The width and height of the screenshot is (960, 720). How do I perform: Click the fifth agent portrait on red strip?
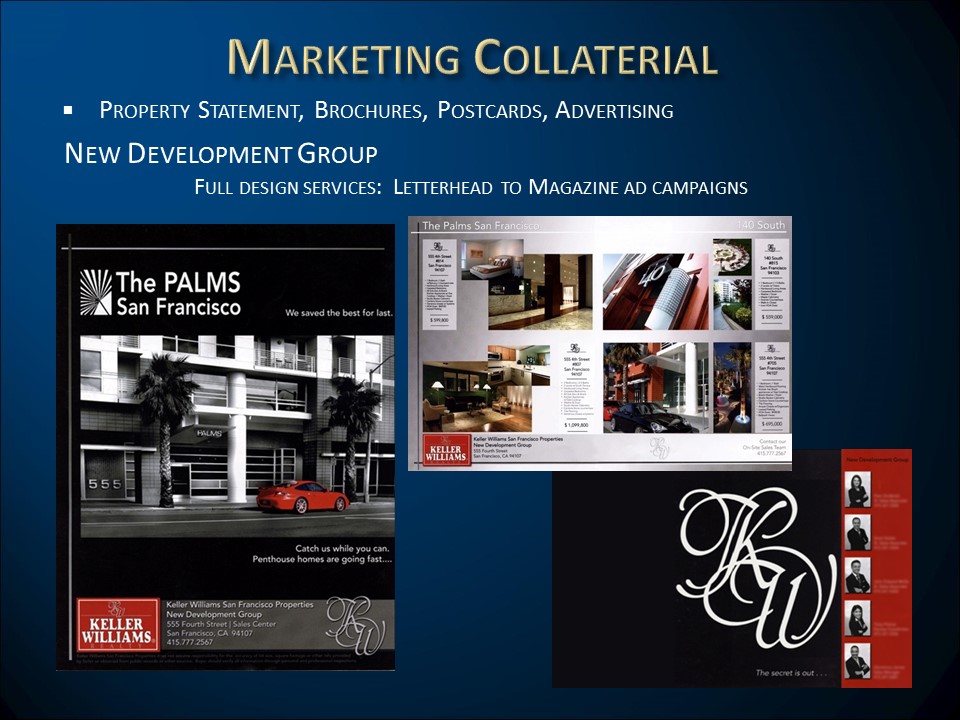coord(858,661)
